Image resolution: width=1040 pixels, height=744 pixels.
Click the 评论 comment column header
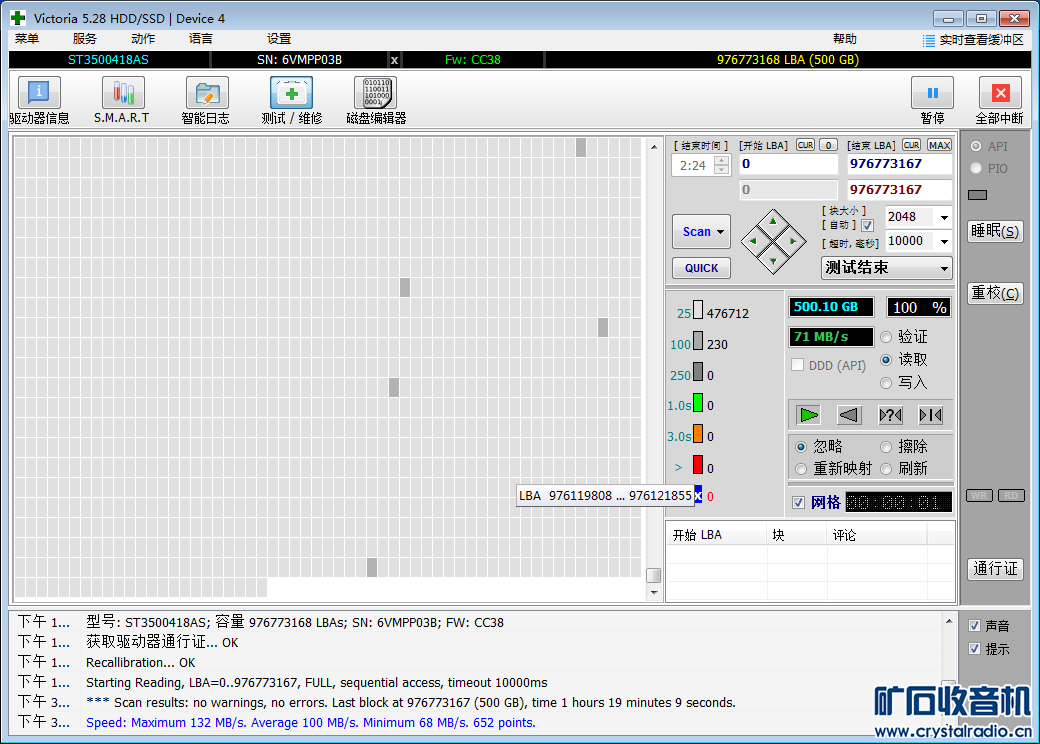pyautogui.click(x=877, y=535)
